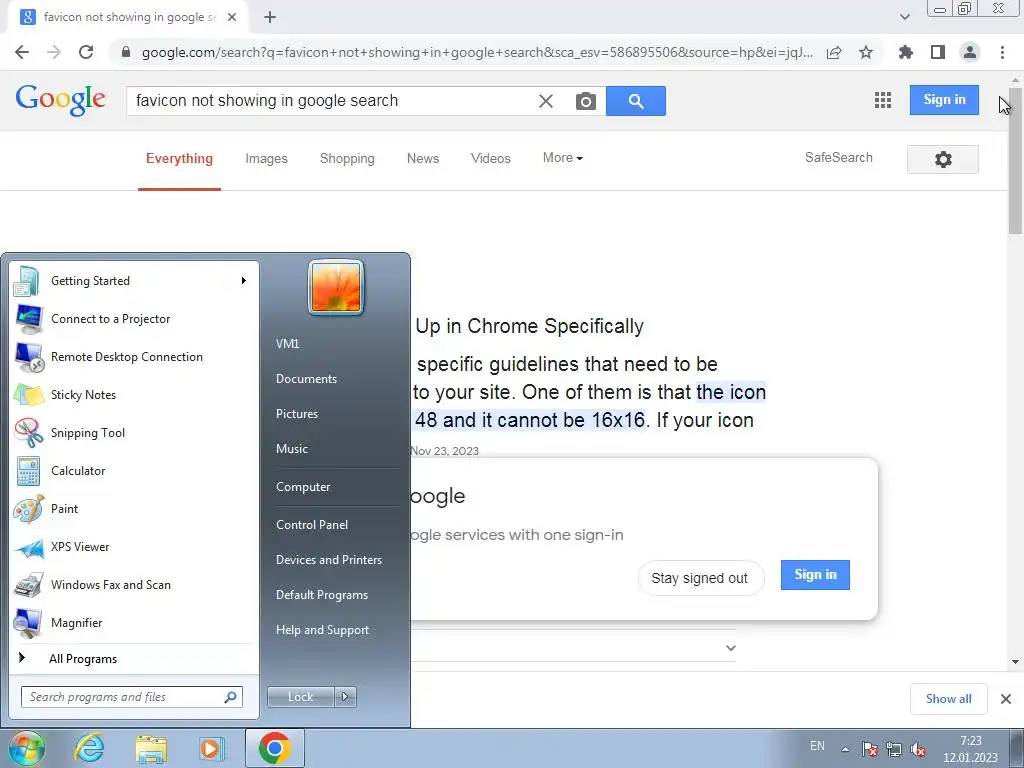This screenshot has height=768, width=1024.
Task: Click Sign in button in Google header
Action: click(x=944, y=100)
